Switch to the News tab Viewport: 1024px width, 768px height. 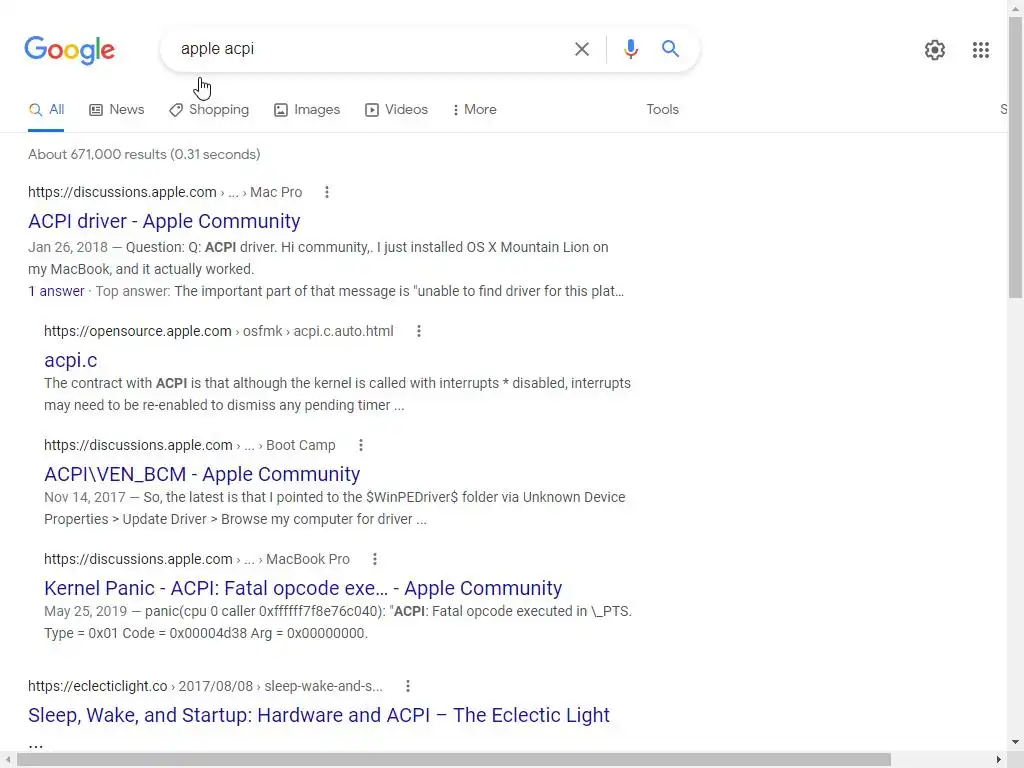pos(116,110)
